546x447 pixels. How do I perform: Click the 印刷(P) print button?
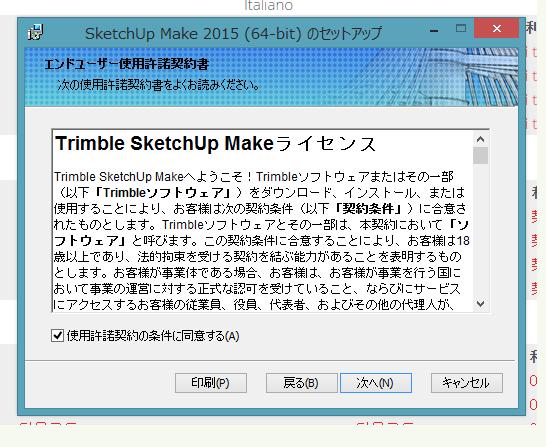[211, 383]
